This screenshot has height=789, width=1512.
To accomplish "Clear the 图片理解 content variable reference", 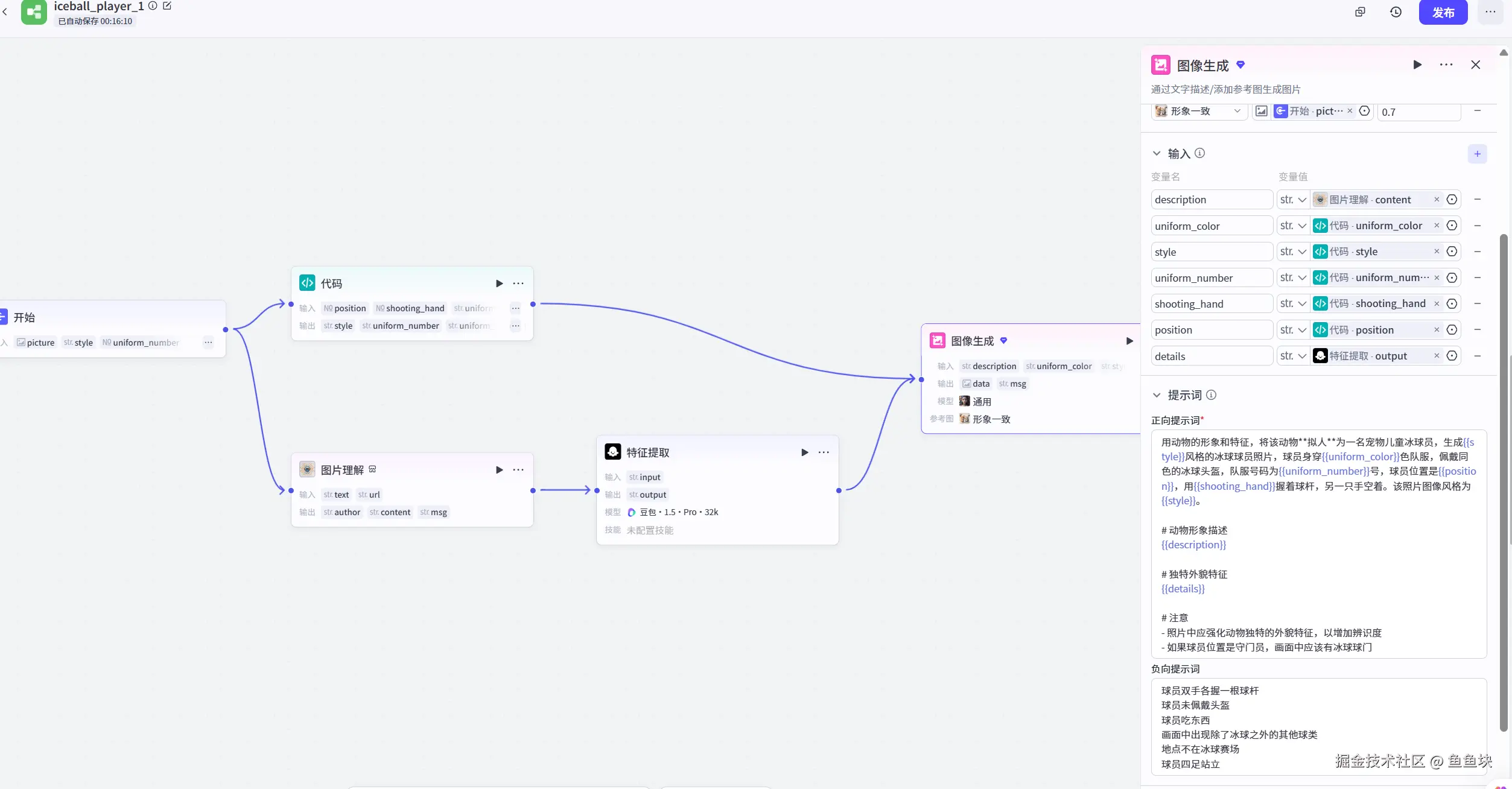I will 1437,200.
